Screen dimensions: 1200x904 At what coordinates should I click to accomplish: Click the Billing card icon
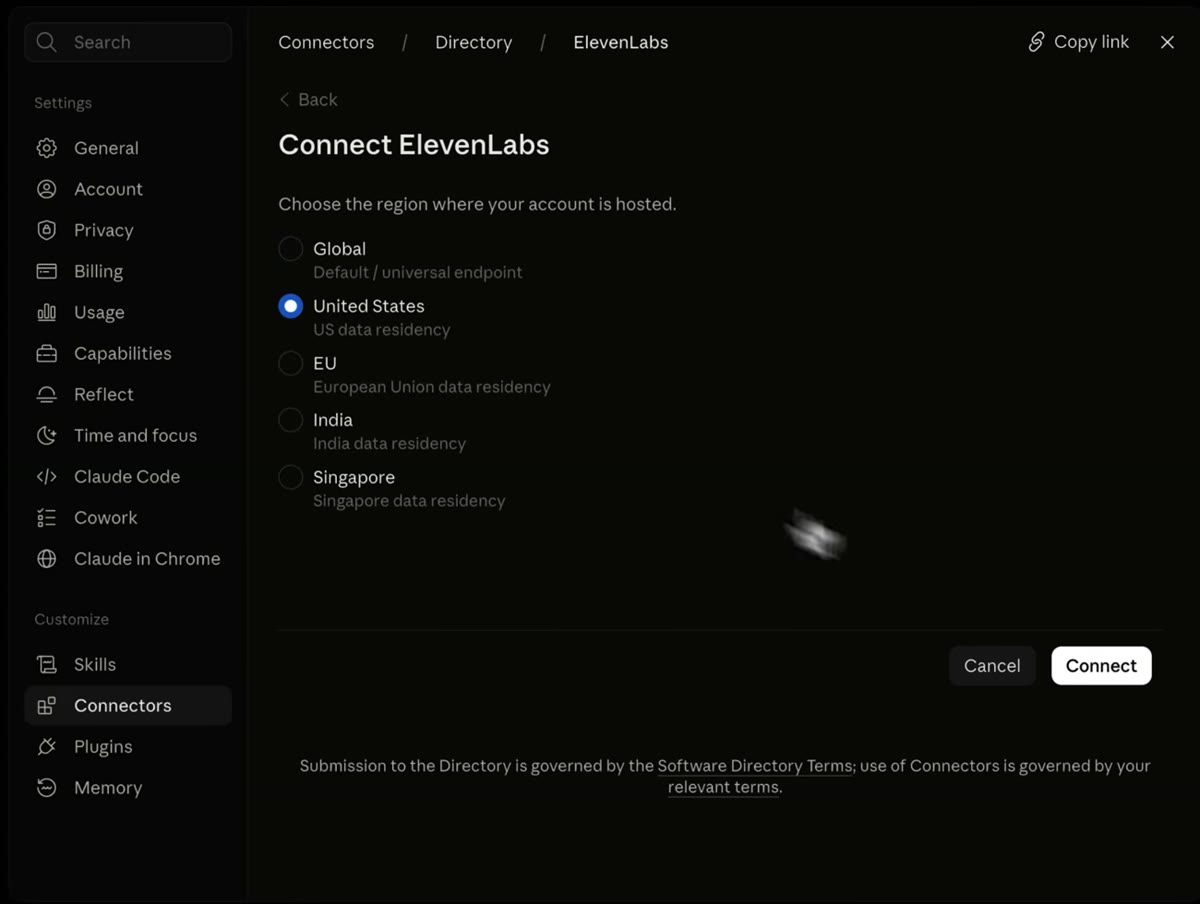[46, 271]
